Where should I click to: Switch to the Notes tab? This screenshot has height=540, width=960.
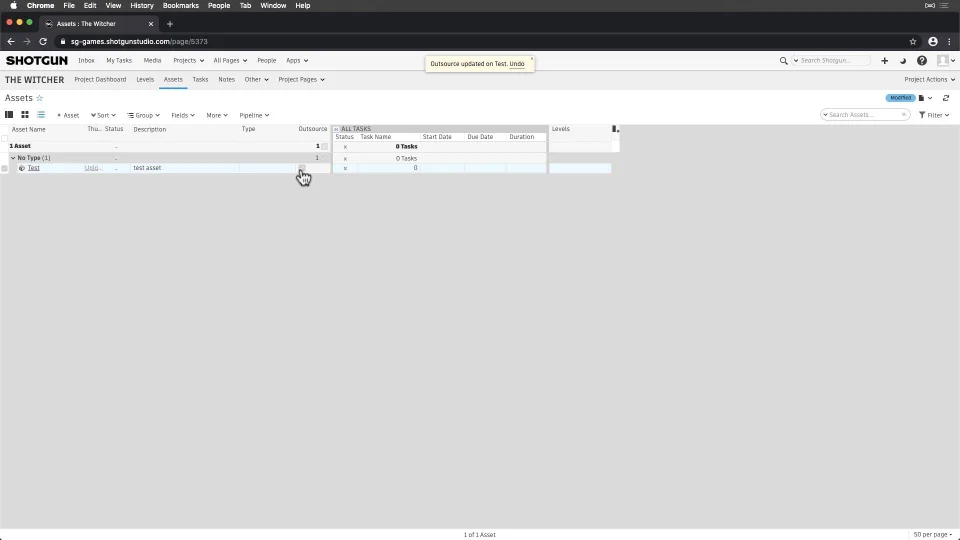click(227, 80)
